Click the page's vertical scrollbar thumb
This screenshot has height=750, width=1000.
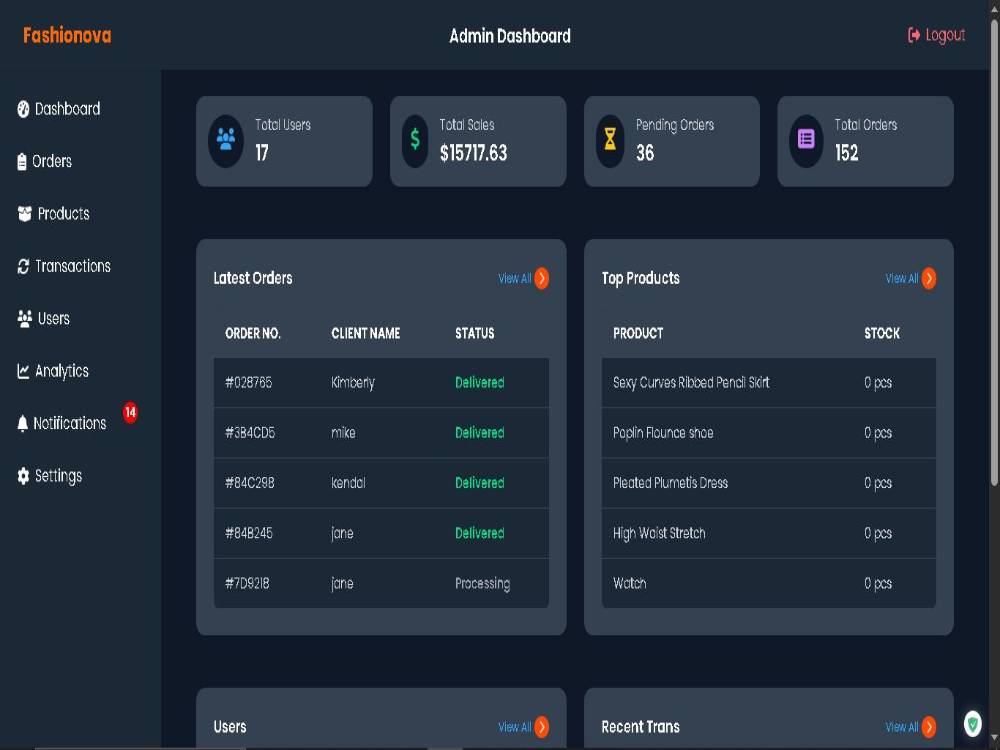coord(994,252)
